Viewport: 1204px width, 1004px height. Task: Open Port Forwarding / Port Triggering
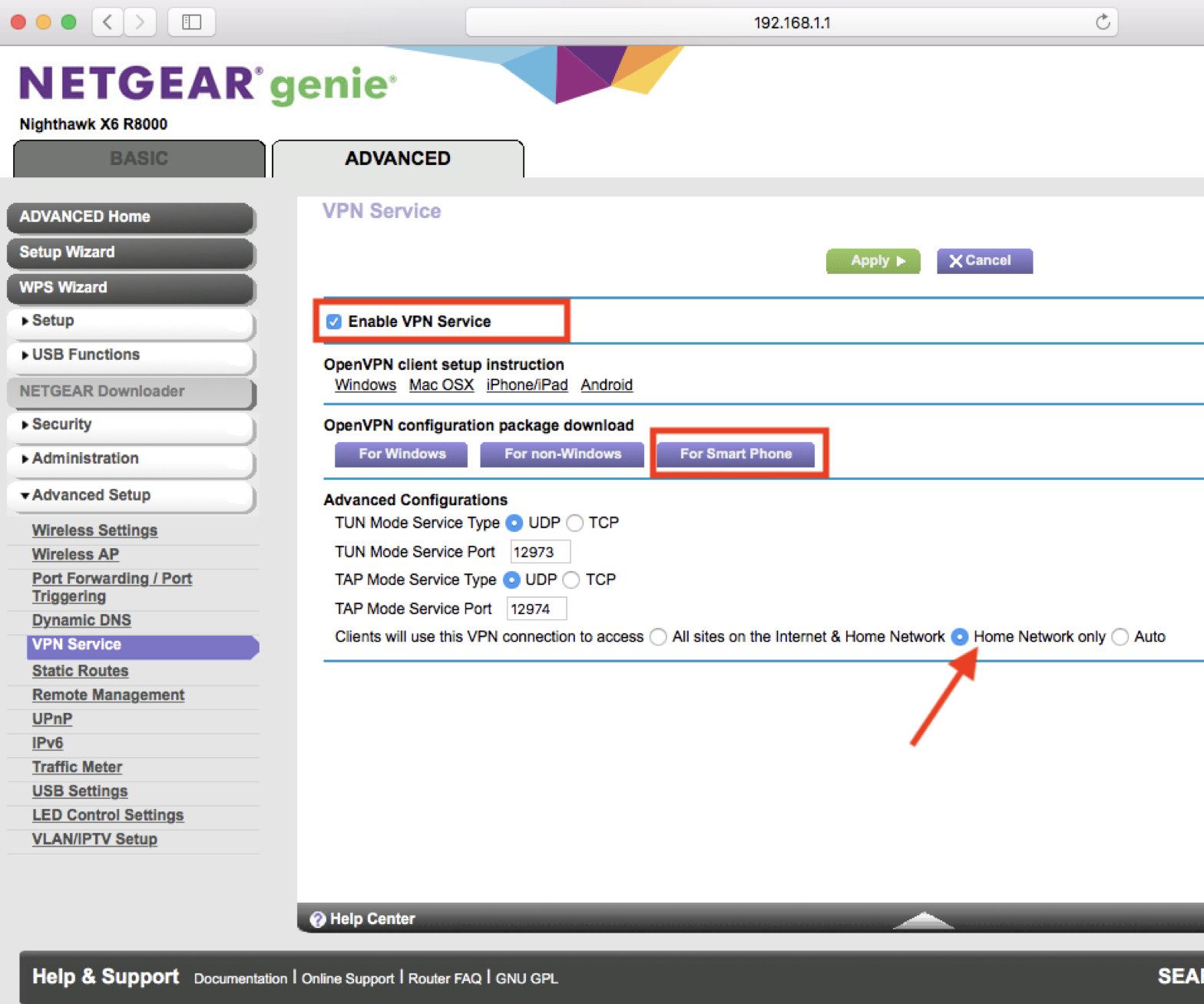point(111,587)
